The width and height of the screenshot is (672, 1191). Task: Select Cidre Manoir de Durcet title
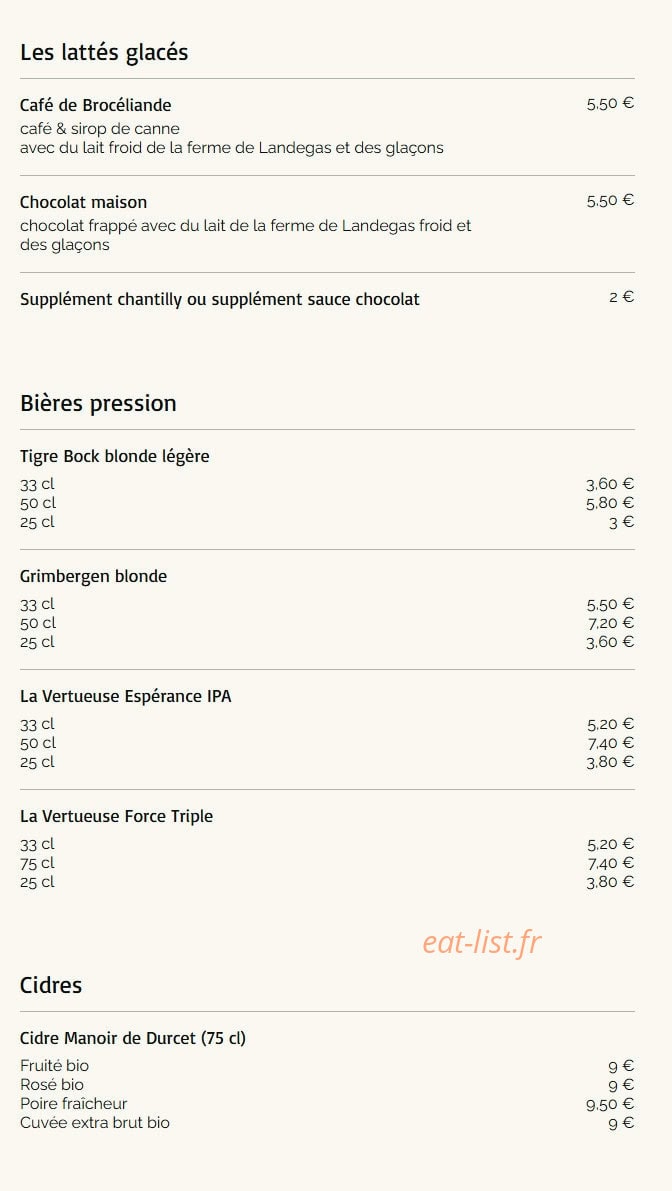[x=133, y=1038]
